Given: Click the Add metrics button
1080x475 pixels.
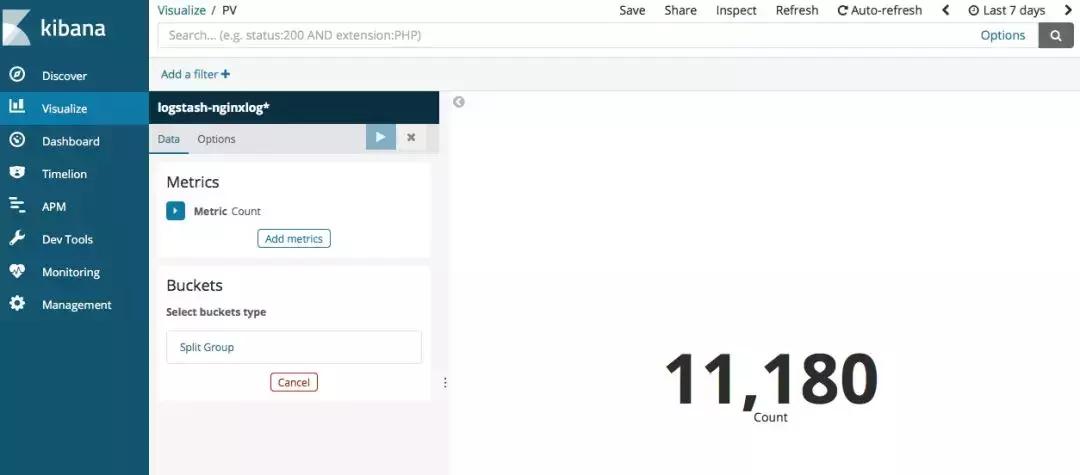Looking at the screenshot, I should pyautogui.click(x=294, y=238).
